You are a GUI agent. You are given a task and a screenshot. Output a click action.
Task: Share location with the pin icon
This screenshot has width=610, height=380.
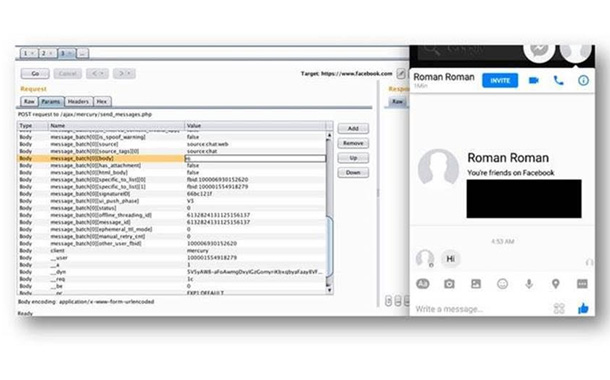(556, 284)
